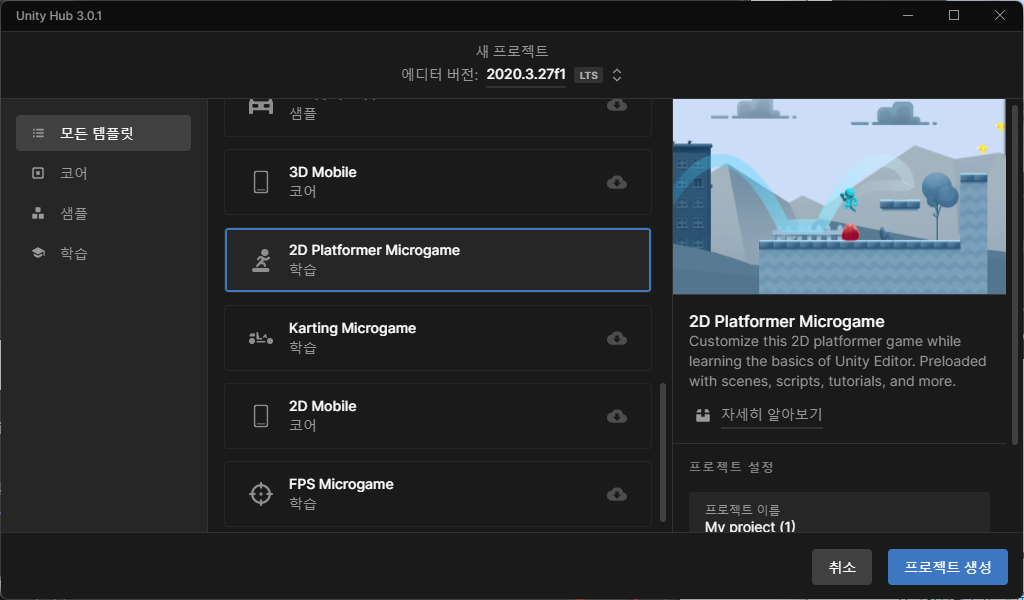Click the phone icon of 3D Mobile
1024x600 pixels.
point(261,182)
